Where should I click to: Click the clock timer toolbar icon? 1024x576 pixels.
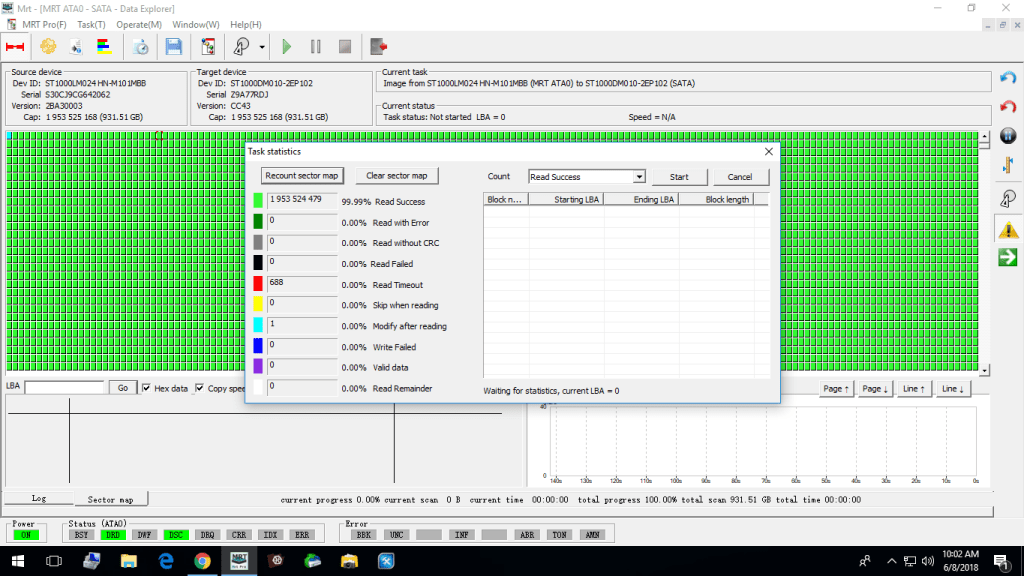(141, 46)
